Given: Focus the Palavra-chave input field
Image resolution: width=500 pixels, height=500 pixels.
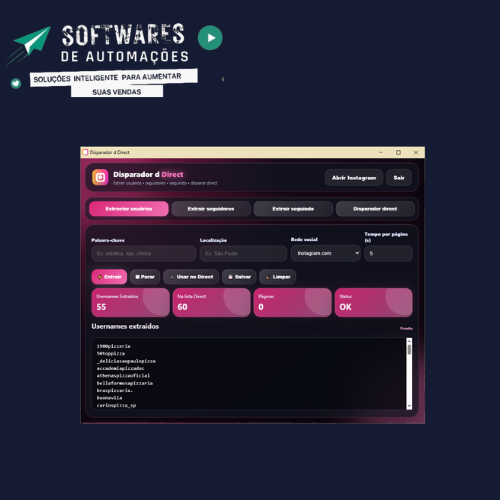Looking at the screenshot, I should 144,253.
